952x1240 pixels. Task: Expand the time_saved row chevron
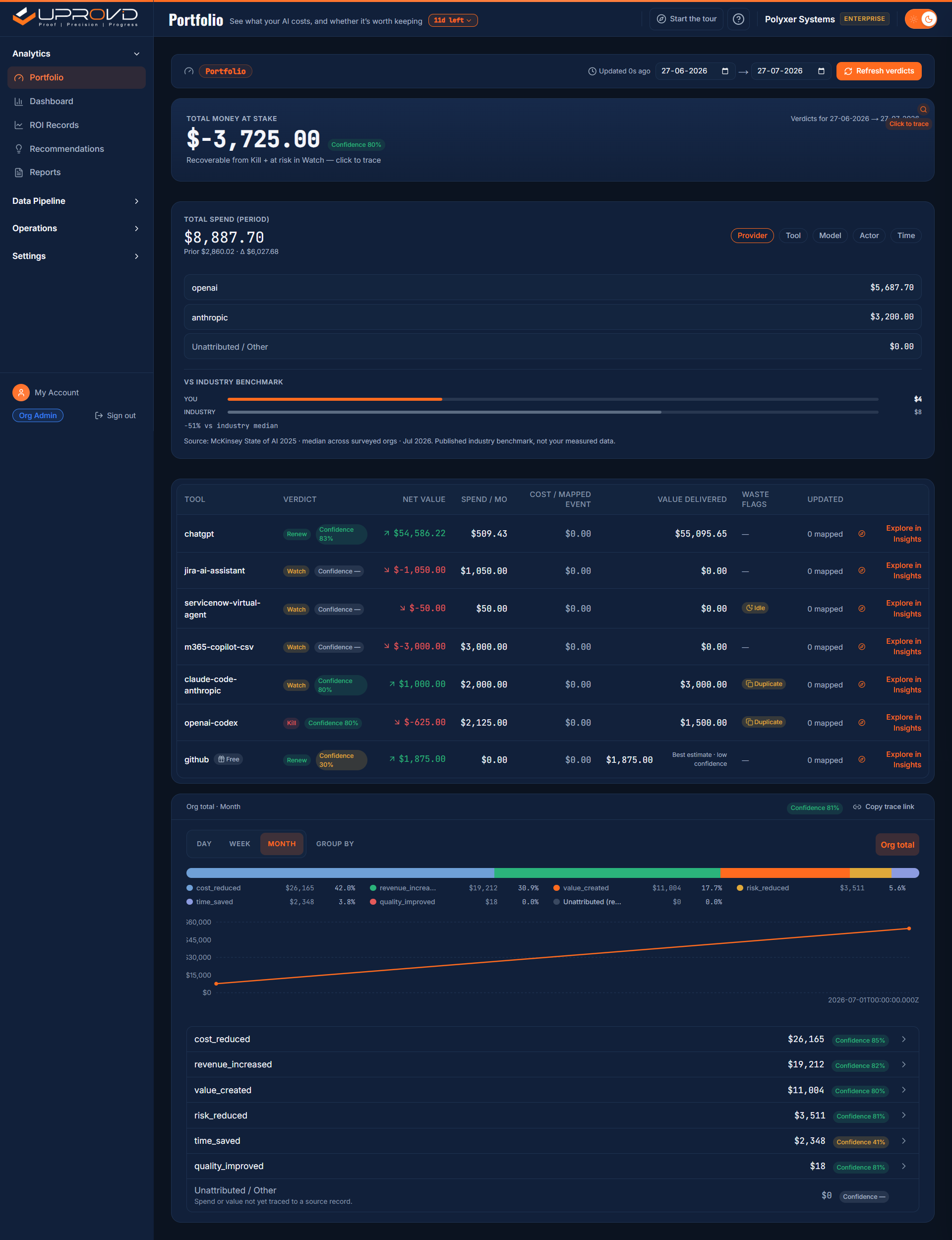[904, 1141]
